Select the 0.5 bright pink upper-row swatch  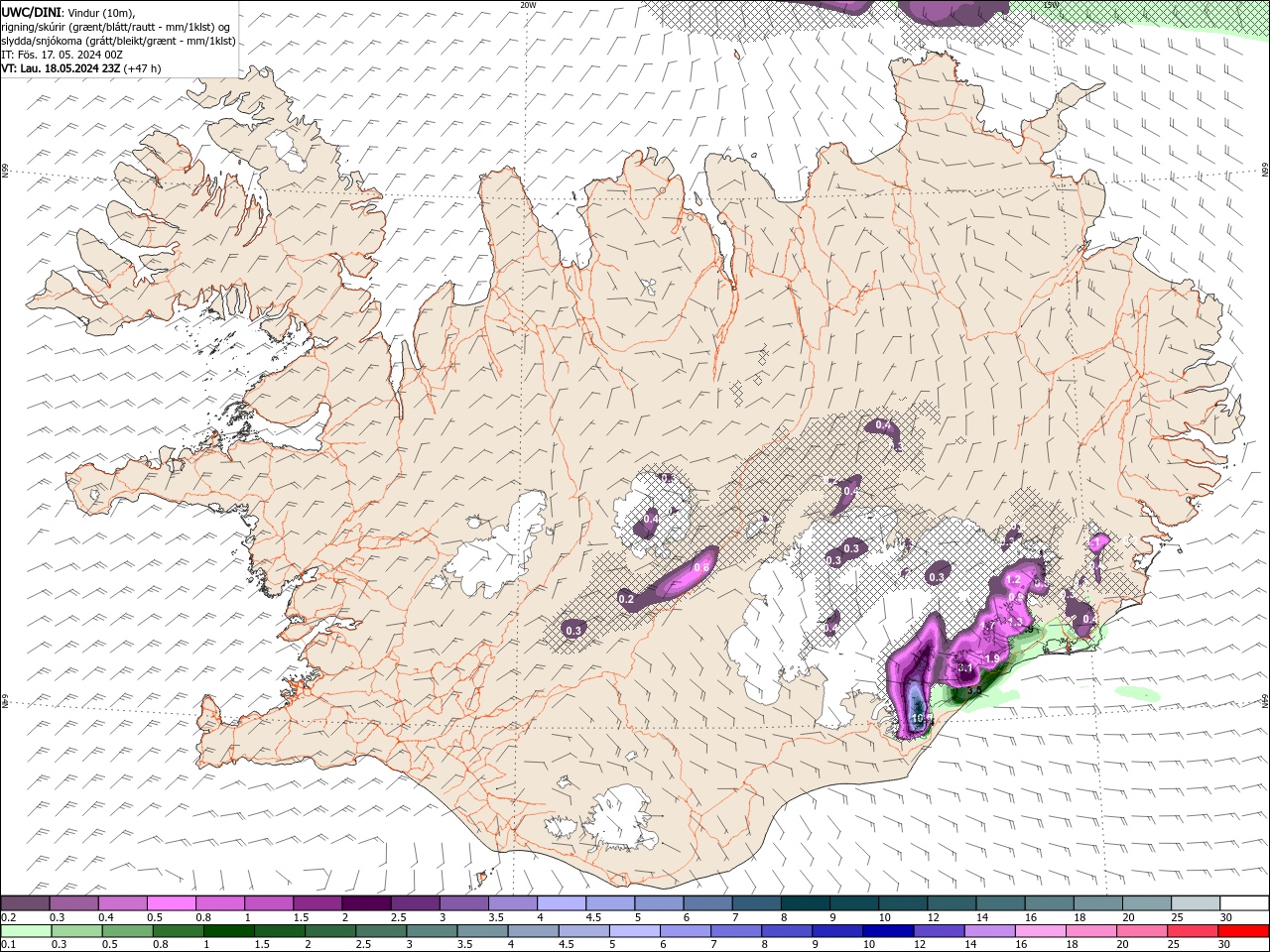[x=171, y=903]
